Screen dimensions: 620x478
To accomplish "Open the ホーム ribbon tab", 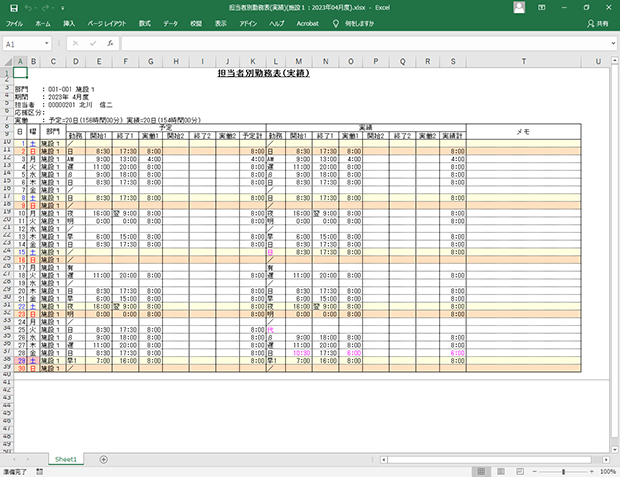I will 43,22.
